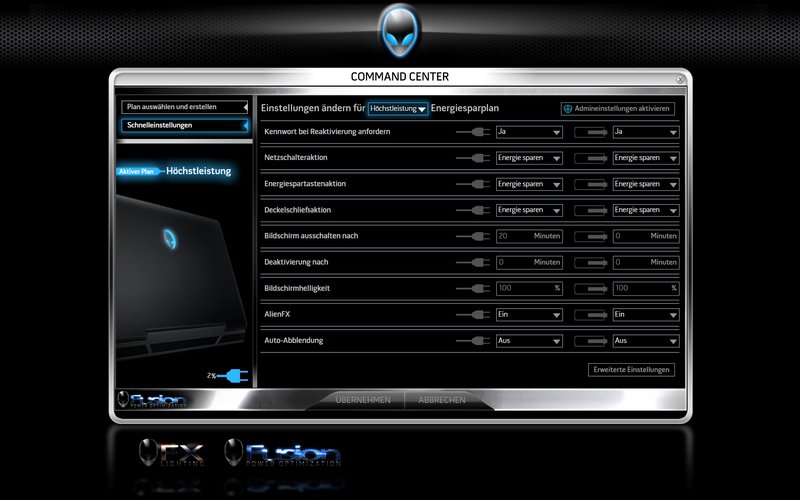Click battery icon in Energiespartastenaktion row
The image size is (800, 500).
click(x=591, y=185)
